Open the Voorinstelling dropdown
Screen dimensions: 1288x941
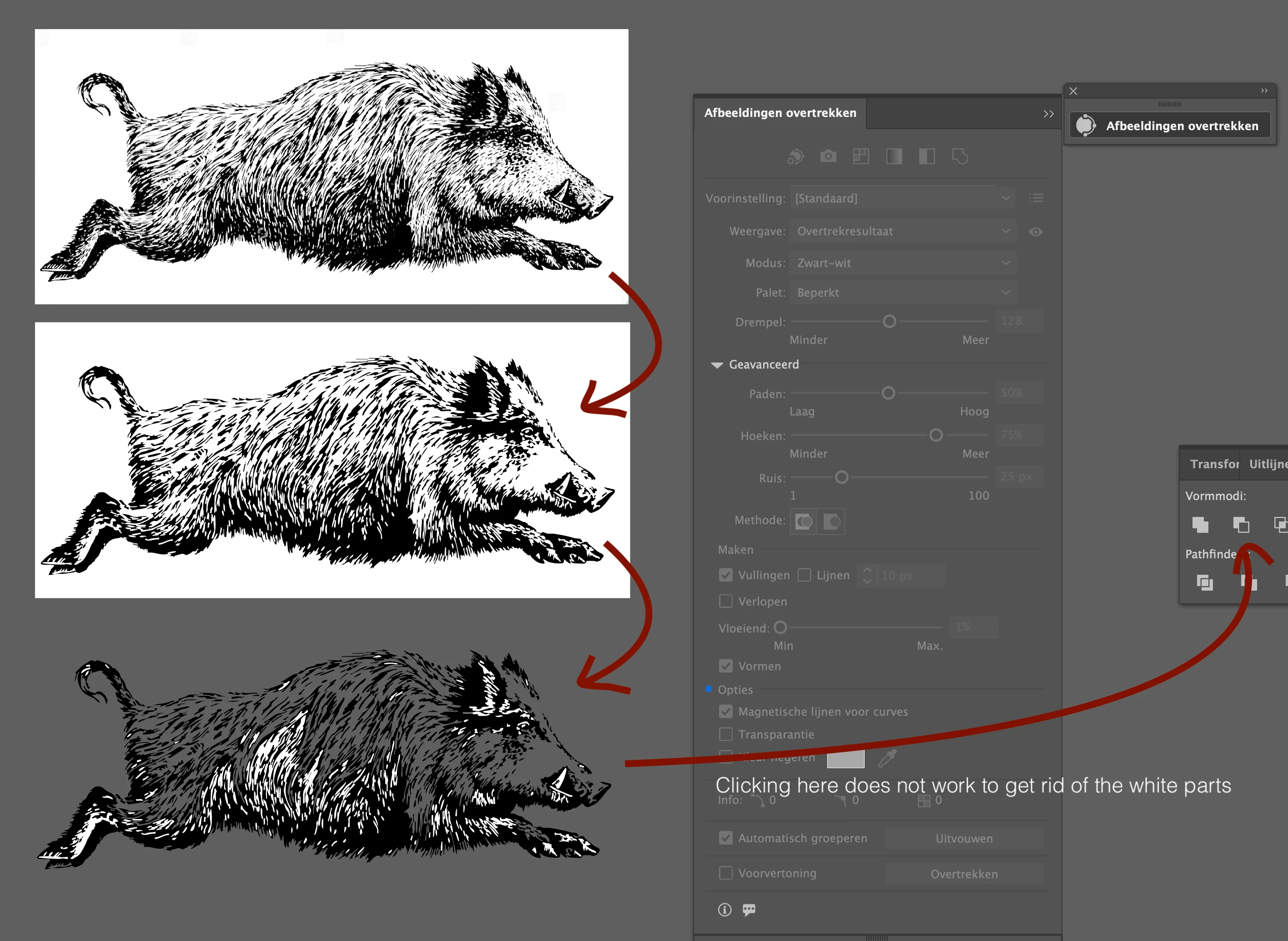[902, 198]
